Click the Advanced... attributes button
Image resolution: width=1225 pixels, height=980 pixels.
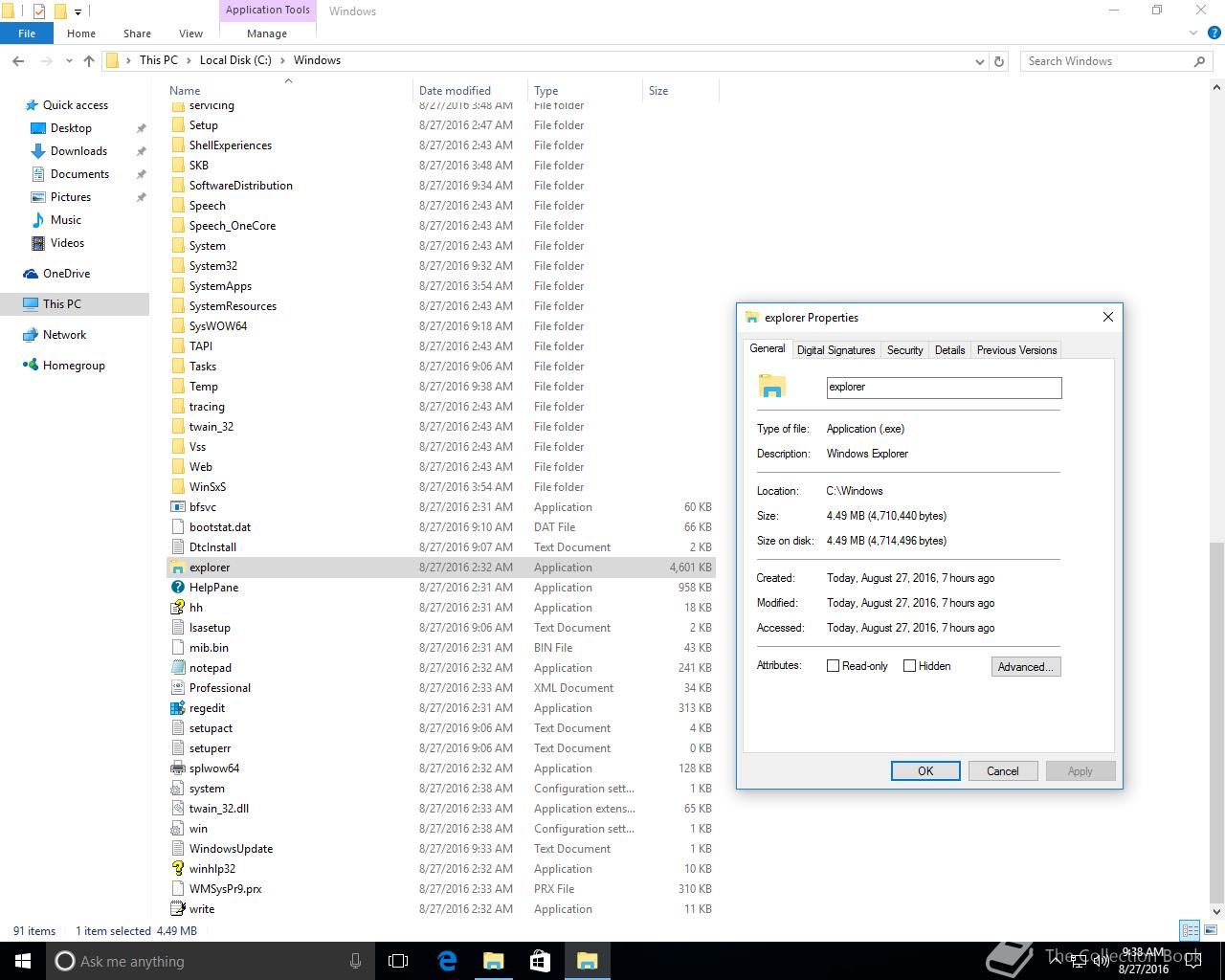tap(1026, 667)
